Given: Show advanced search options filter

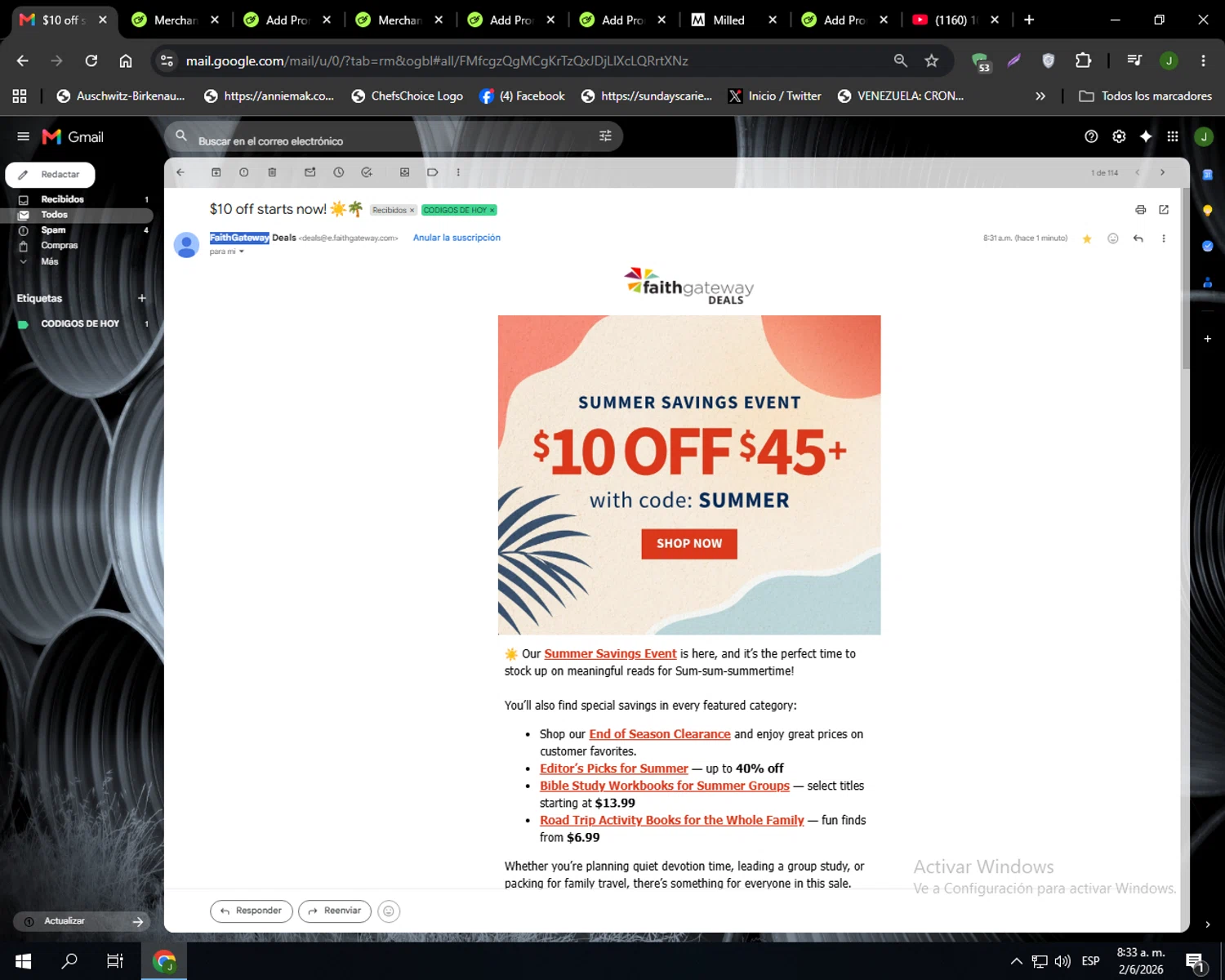Looking at the screenshot, I should pos(605,136).
